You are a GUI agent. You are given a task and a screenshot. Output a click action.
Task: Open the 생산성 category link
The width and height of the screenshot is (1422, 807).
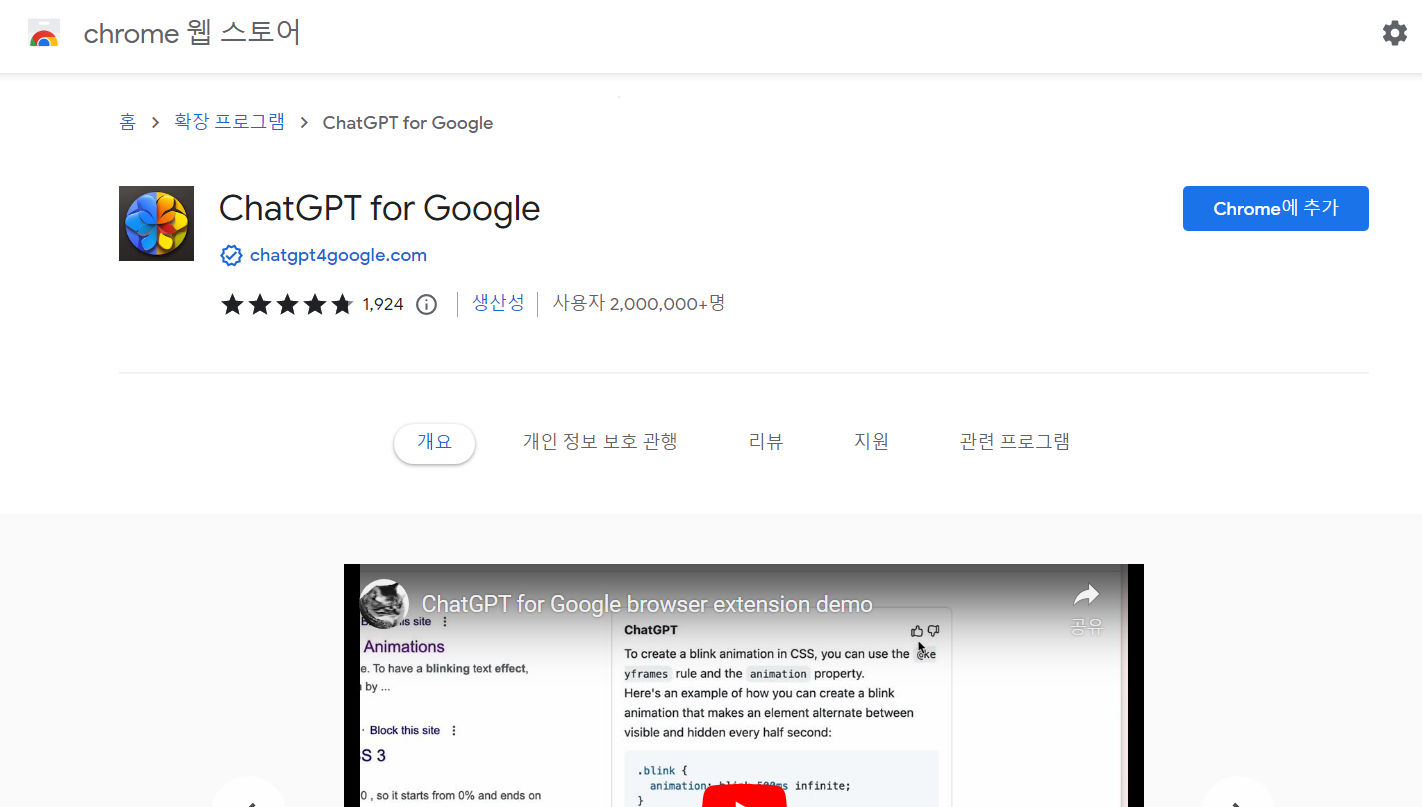[498, 303]
